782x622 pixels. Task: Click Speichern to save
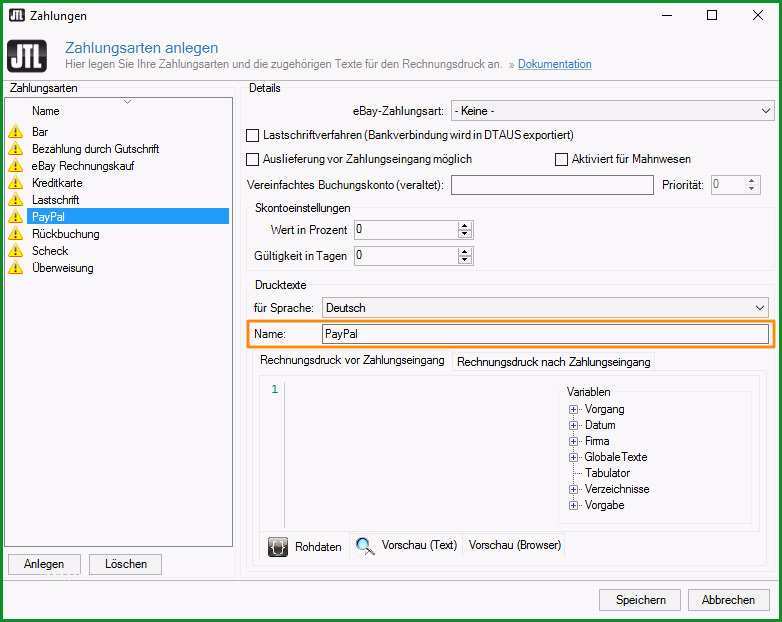coord(640,600)
